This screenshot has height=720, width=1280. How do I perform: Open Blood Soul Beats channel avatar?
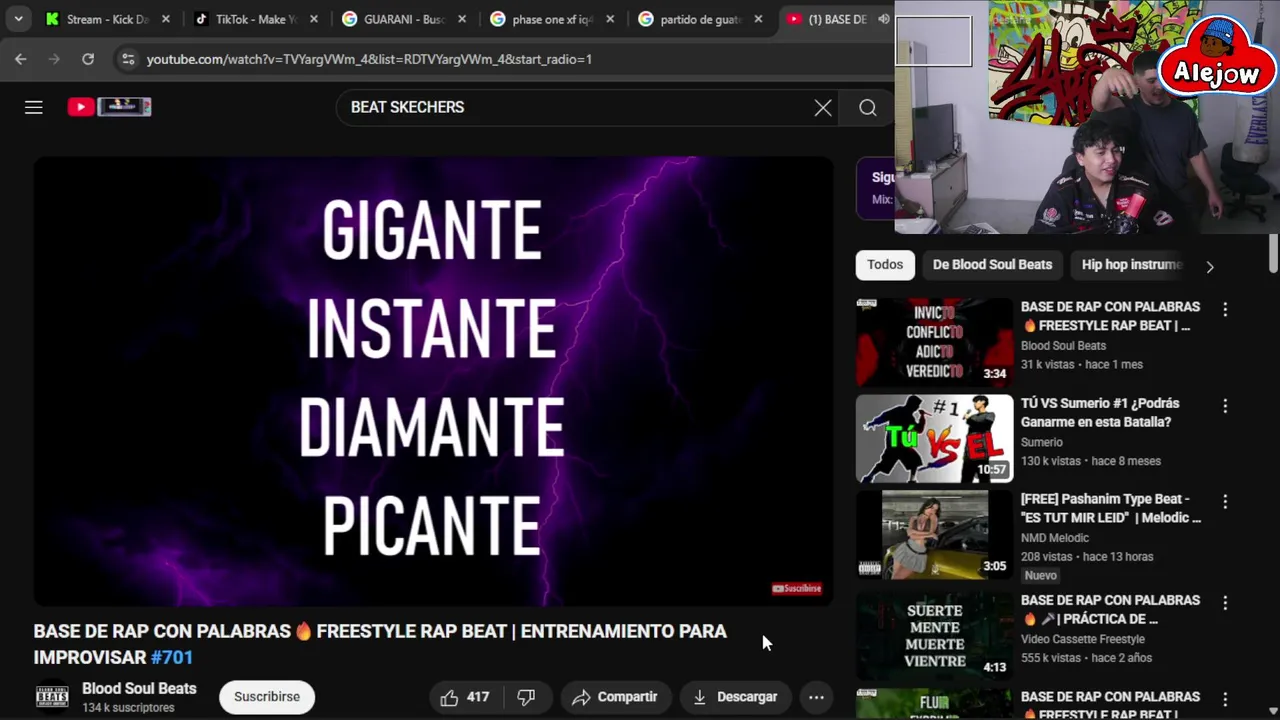(53, 697)
